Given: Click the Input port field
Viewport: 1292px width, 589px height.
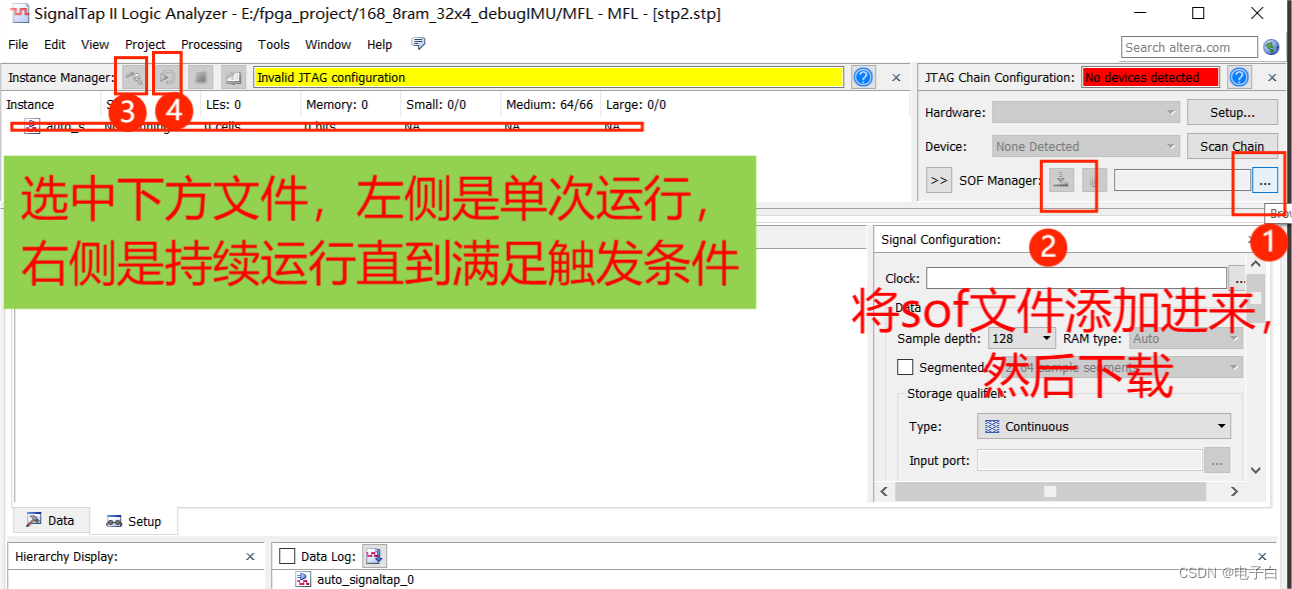Looking at the screenshot, I should [1089, 460].
